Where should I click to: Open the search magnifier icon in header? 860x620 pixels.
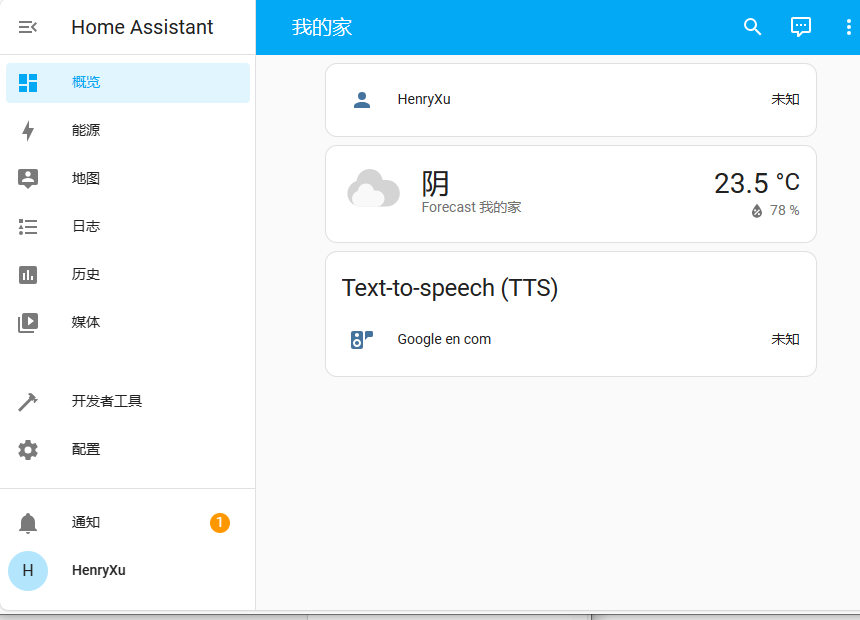[x=753, y=27]
